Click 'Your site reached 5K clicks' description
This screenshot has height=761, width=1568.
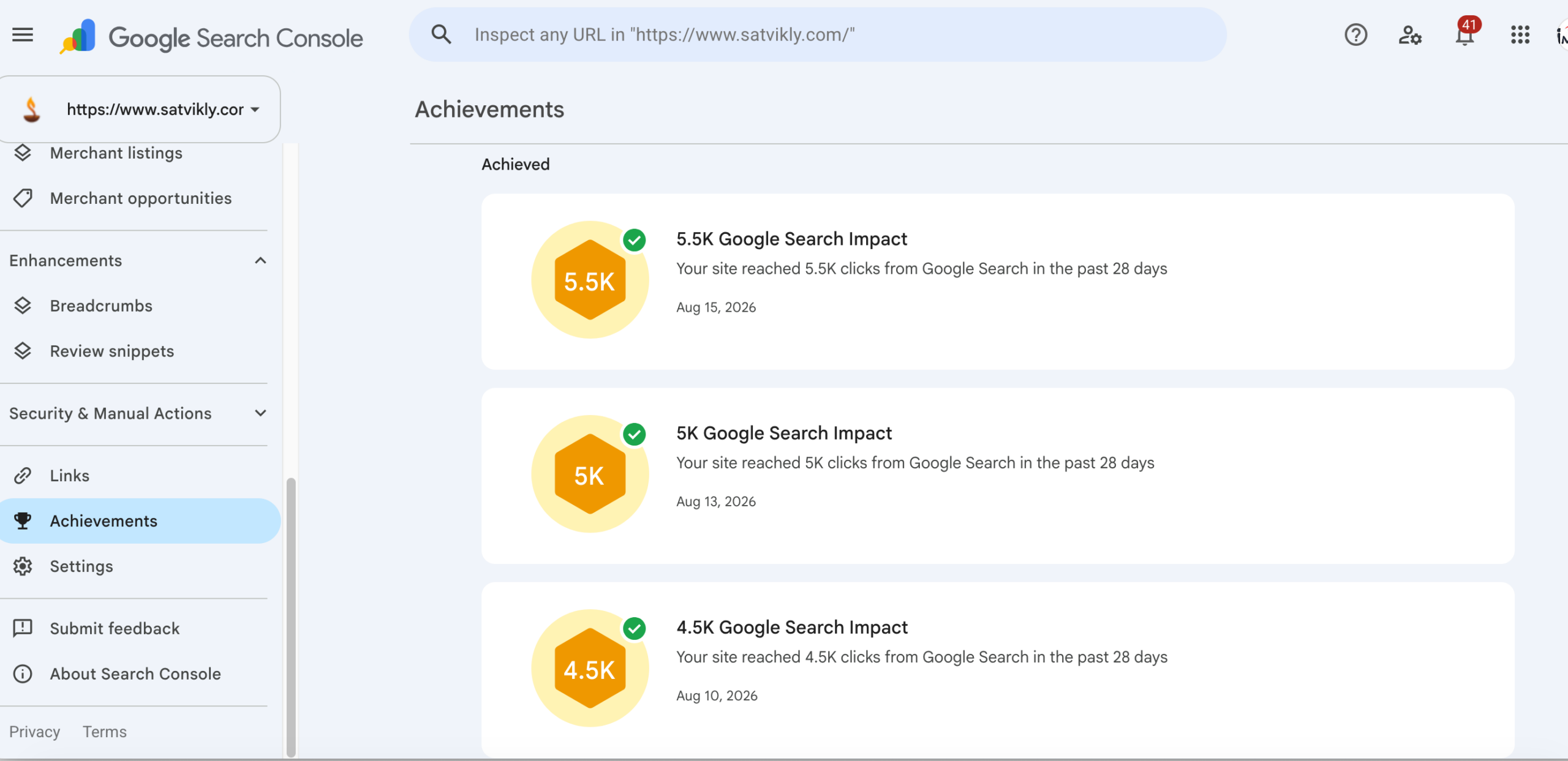click(915, 463)
